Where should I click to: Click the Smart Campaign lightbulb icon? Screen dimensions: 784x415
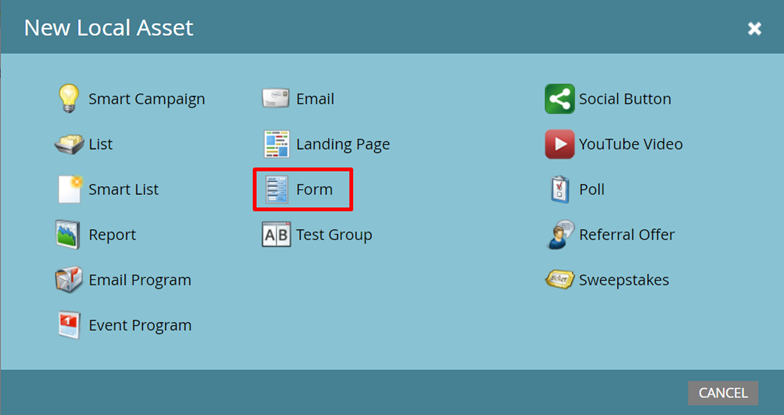(68, 98)
